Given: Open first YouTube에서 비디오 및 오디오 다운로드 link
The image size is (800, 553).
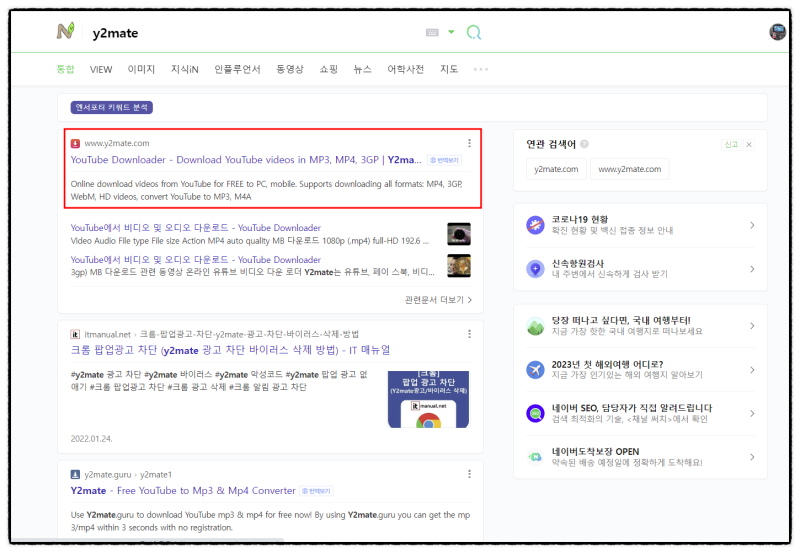Looking at the screenshot, I should 195,228.
